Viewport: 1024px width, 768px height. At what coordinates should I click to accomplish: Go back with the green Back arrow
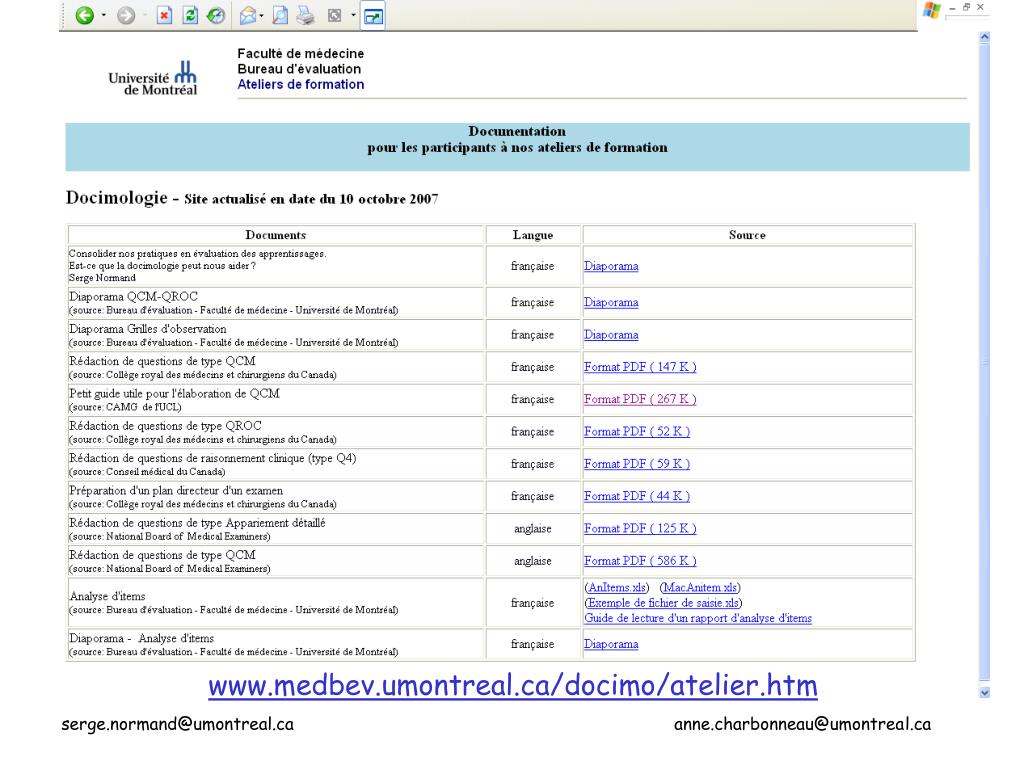pos(84,15)
